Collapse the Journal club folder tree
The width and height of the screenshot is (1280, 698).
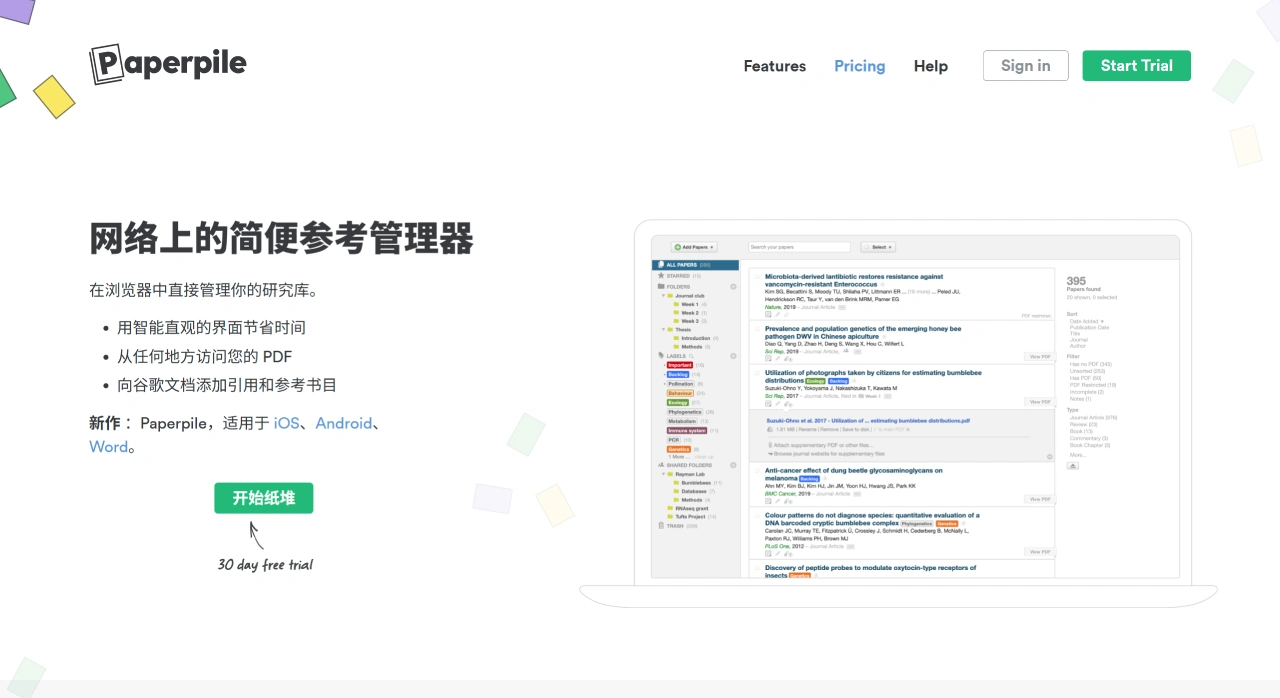point(664,296)
